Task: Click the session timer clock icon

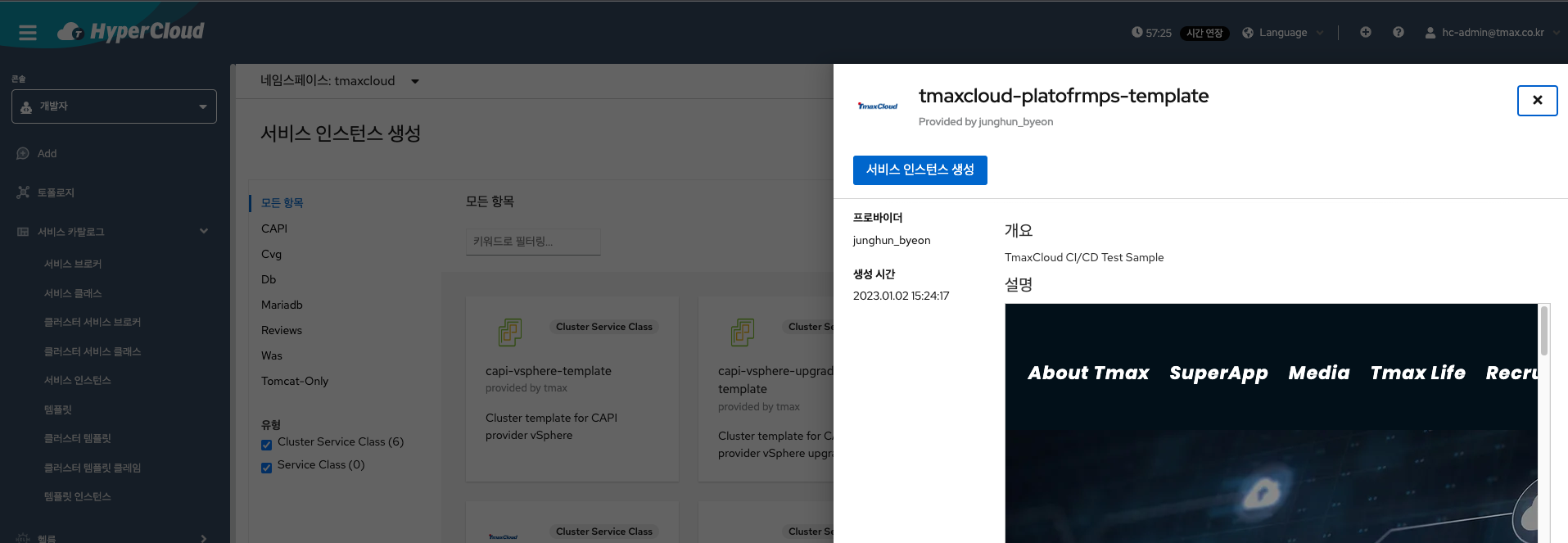Action: click(x=1136, y=33)
